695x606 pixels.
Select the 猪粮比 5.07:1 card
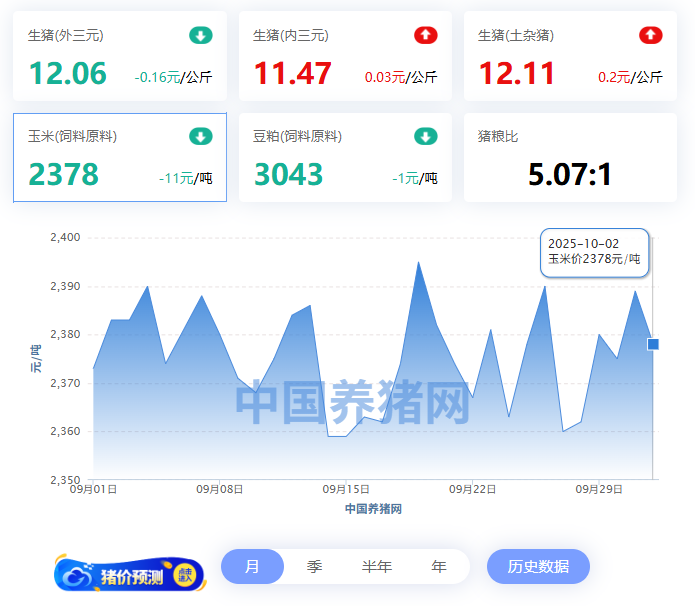click(570, 158)
